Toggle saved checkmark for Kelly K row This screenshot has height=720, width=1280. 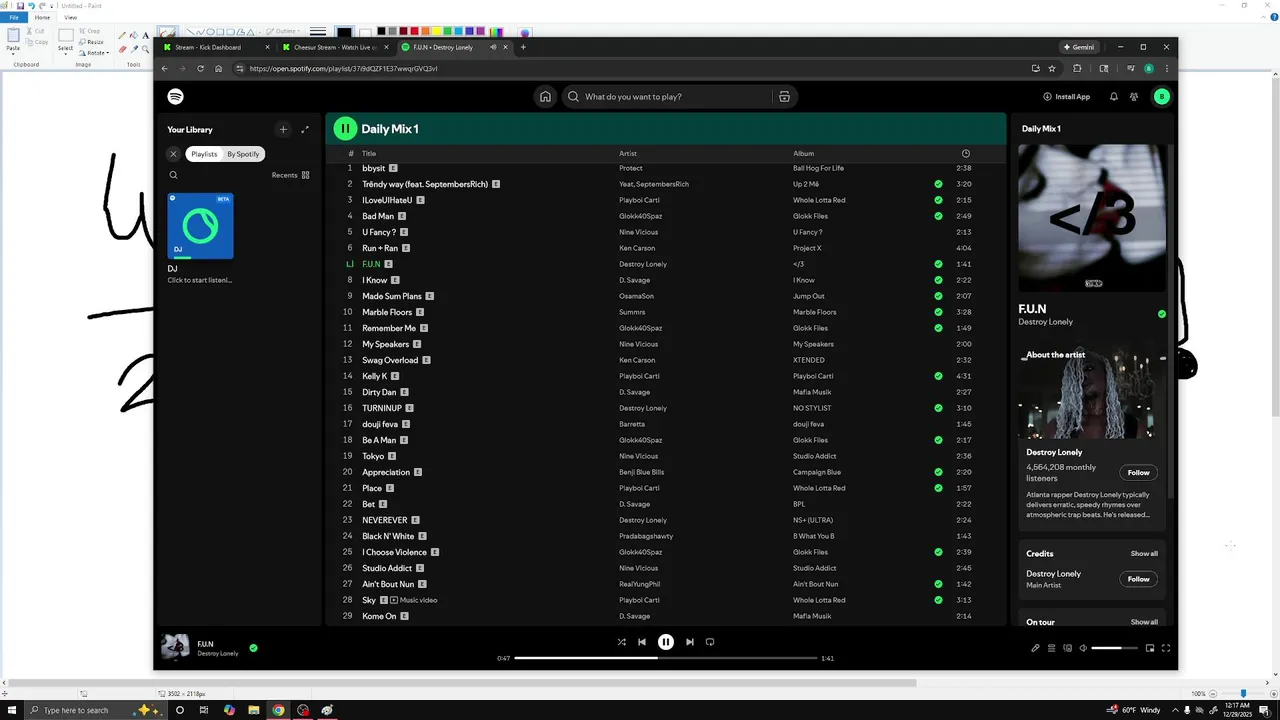point(938,376)
